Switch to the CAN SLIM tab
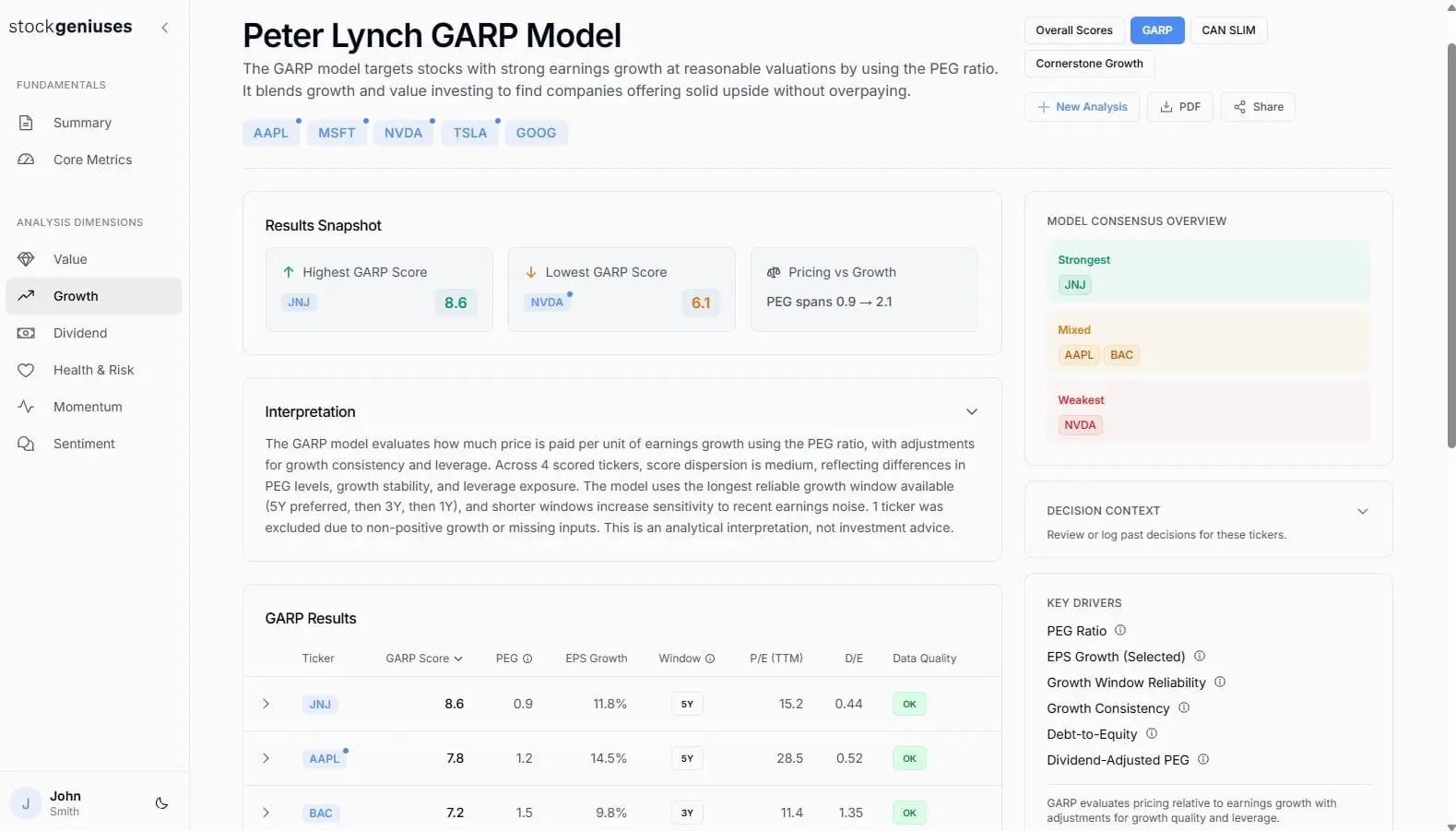This screenshot has width=1456, height=831. [x=1228, y=30]
